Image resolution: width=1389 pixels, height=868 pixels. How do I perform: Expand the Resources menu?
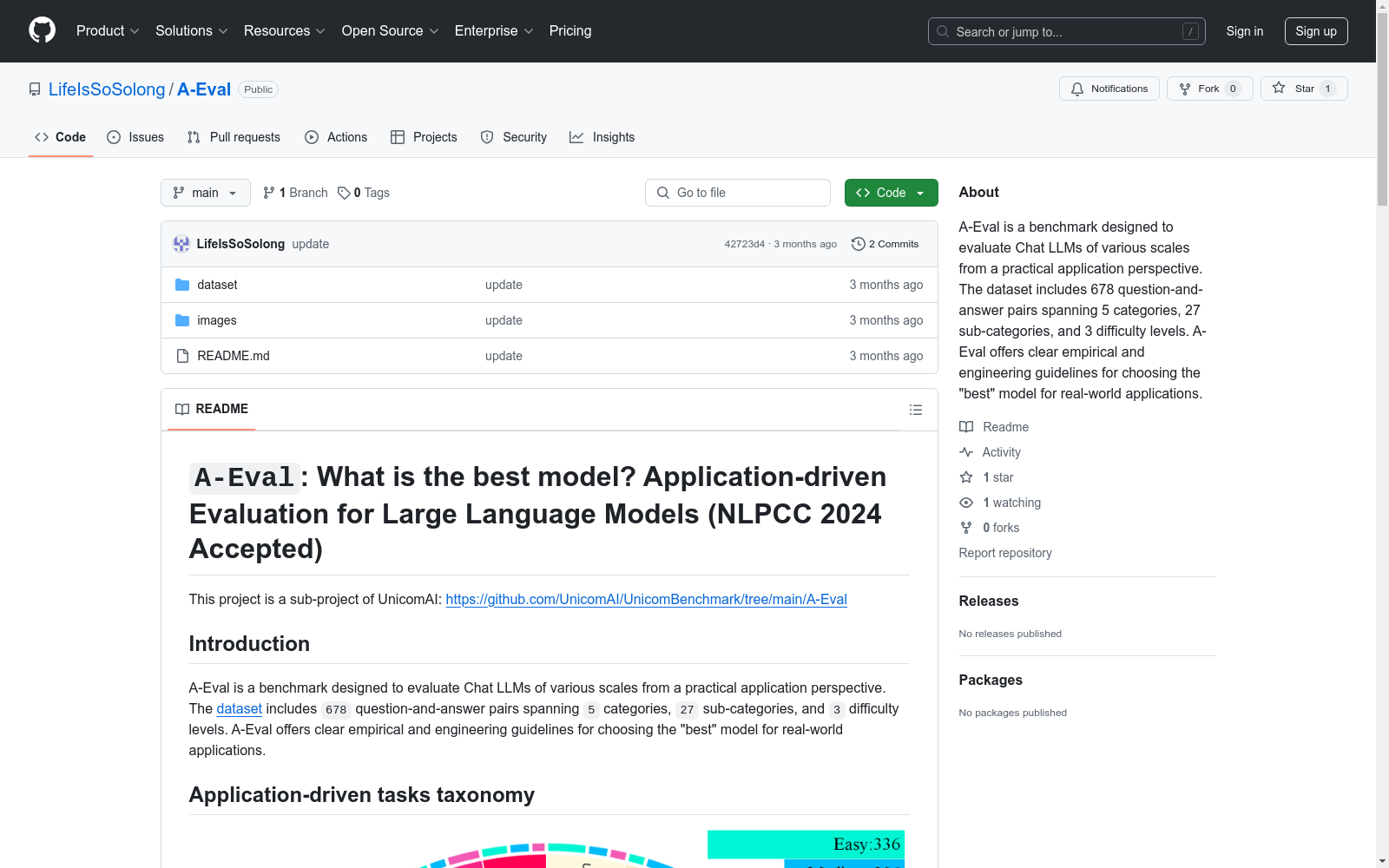(x=285, y=31)
